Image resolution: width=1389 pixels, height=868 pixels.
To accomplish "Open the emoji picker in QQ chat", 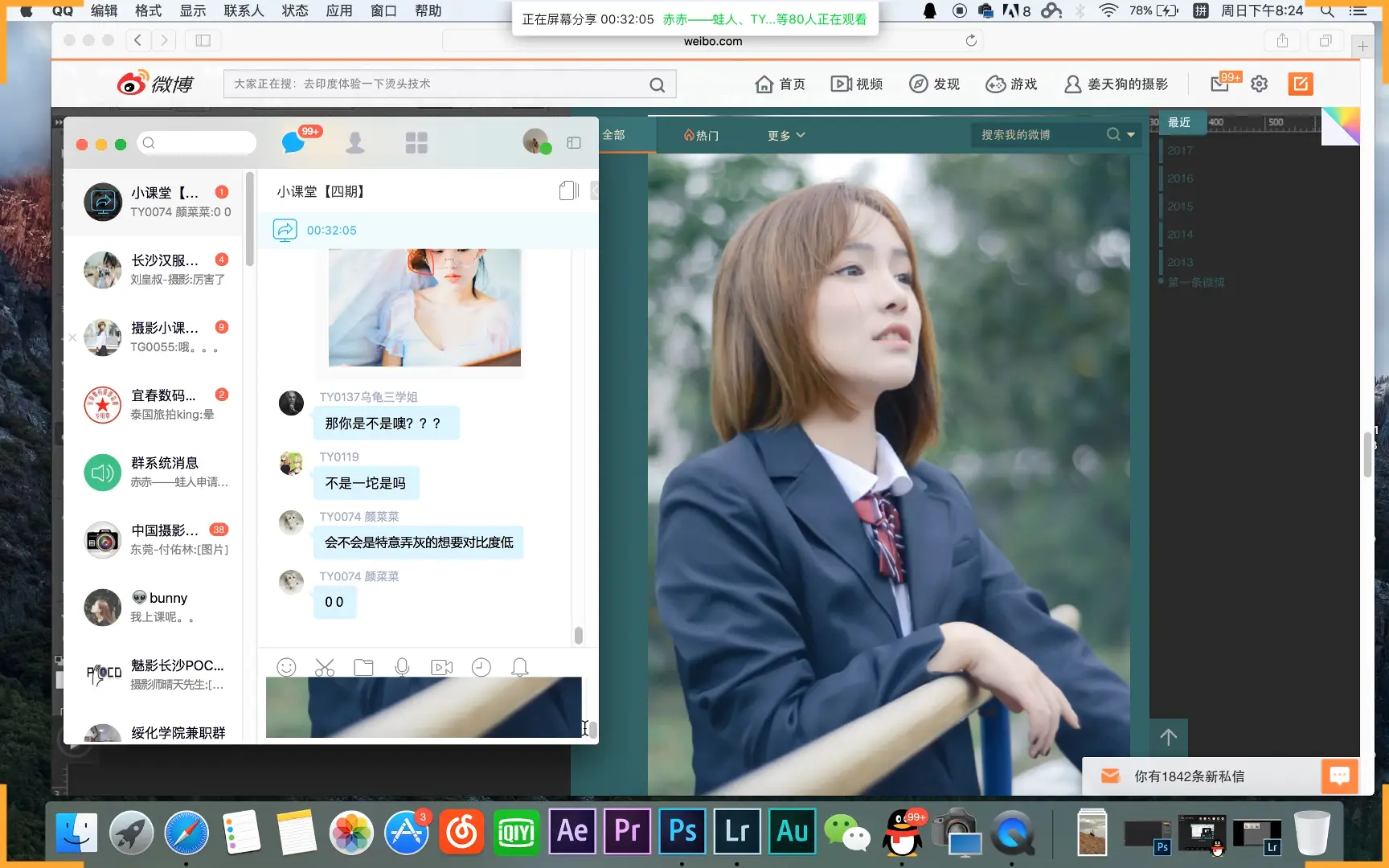I will pyautogui.click(x=286, y=667).
